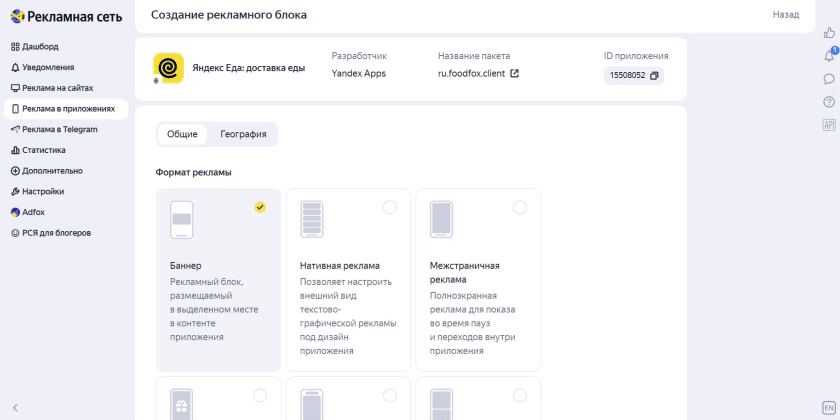Click the Баннер phone illustration
Screen dimensions: 840x420
182,220
